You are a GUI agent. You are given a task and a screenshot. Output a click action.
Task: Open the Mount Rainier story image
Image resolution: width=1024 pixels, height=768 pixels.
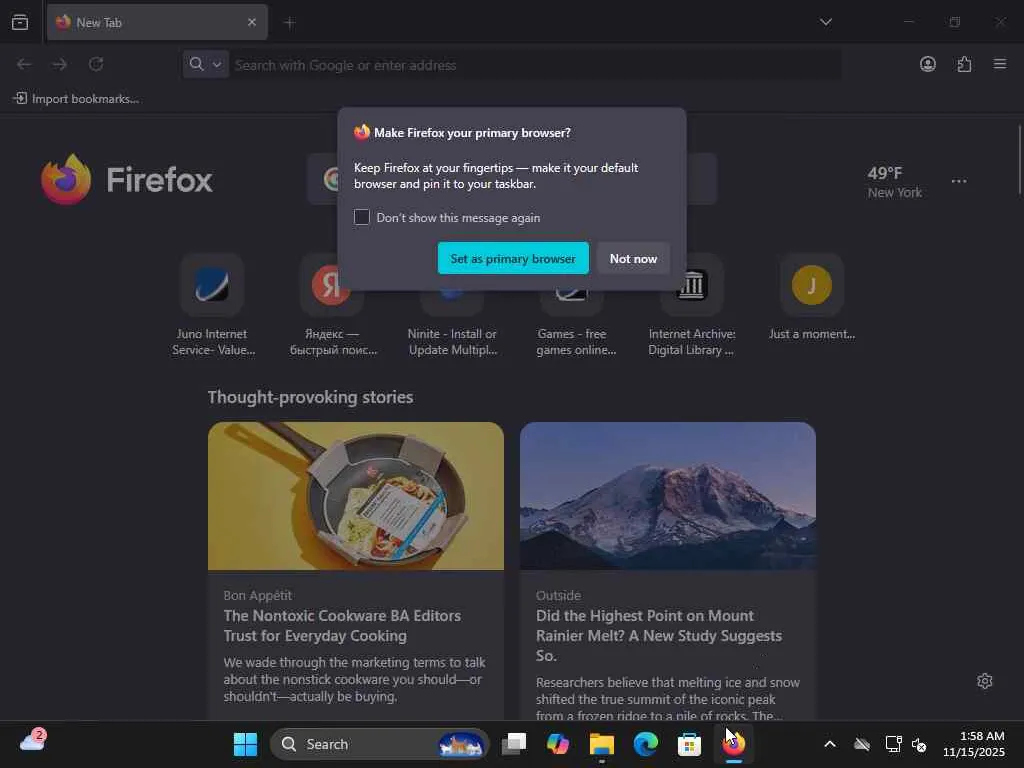[x=667, y=496]
